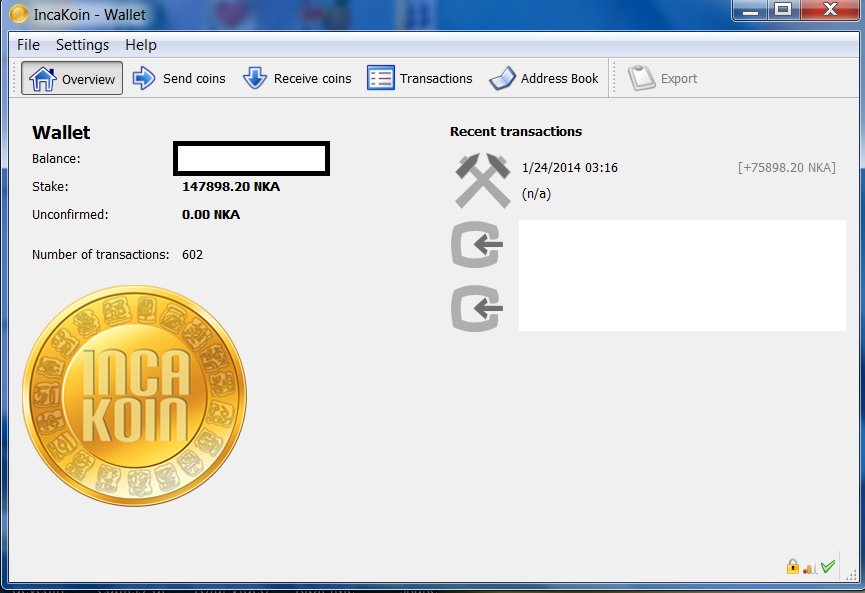Click the stake value 147898.20 NKA
The height and width of the screenshot is (593, 865).
[231, 186]
